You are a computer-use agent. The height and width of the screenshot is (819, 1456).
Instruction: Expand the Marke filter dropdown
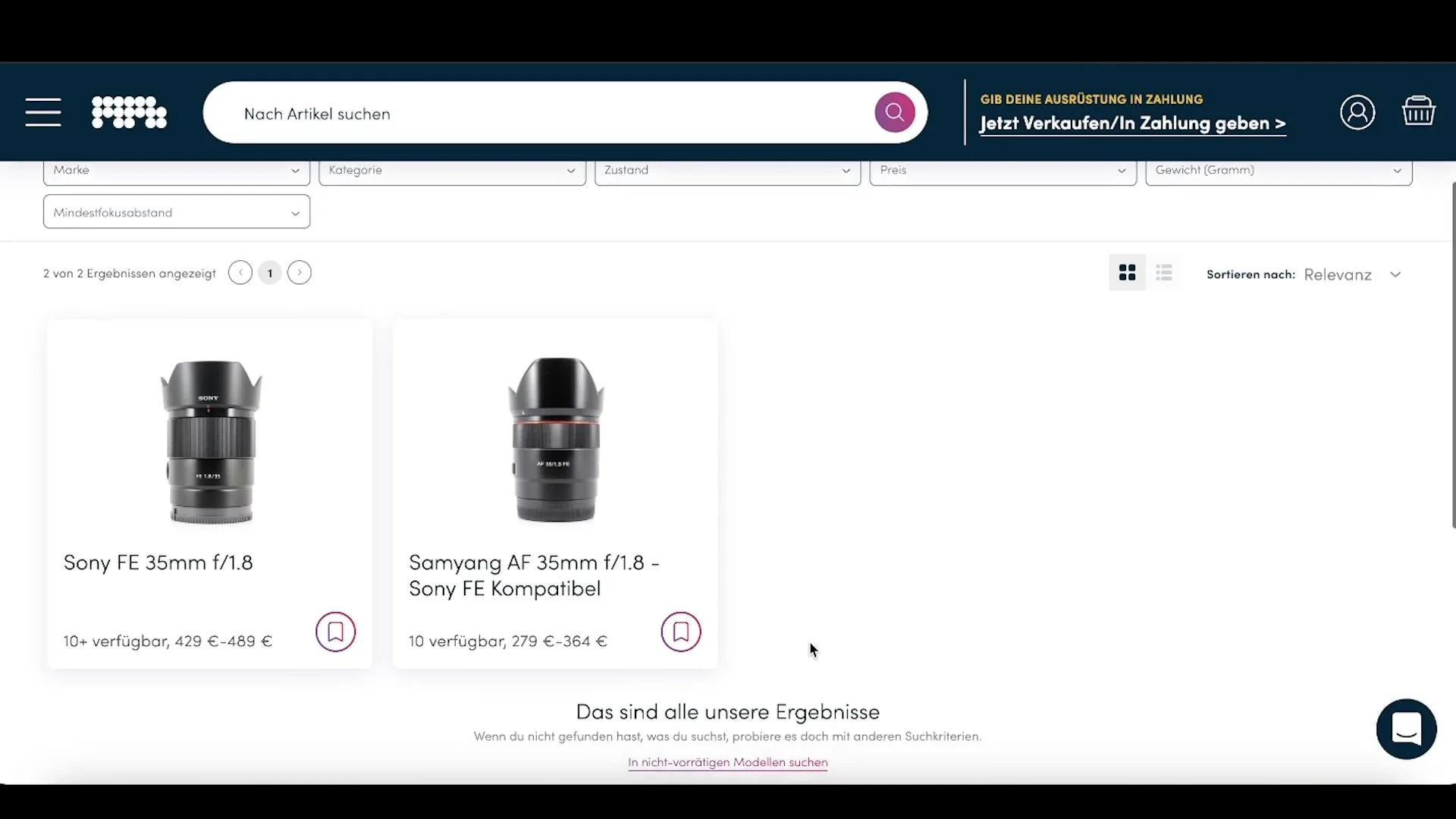(x=176, y=171)
